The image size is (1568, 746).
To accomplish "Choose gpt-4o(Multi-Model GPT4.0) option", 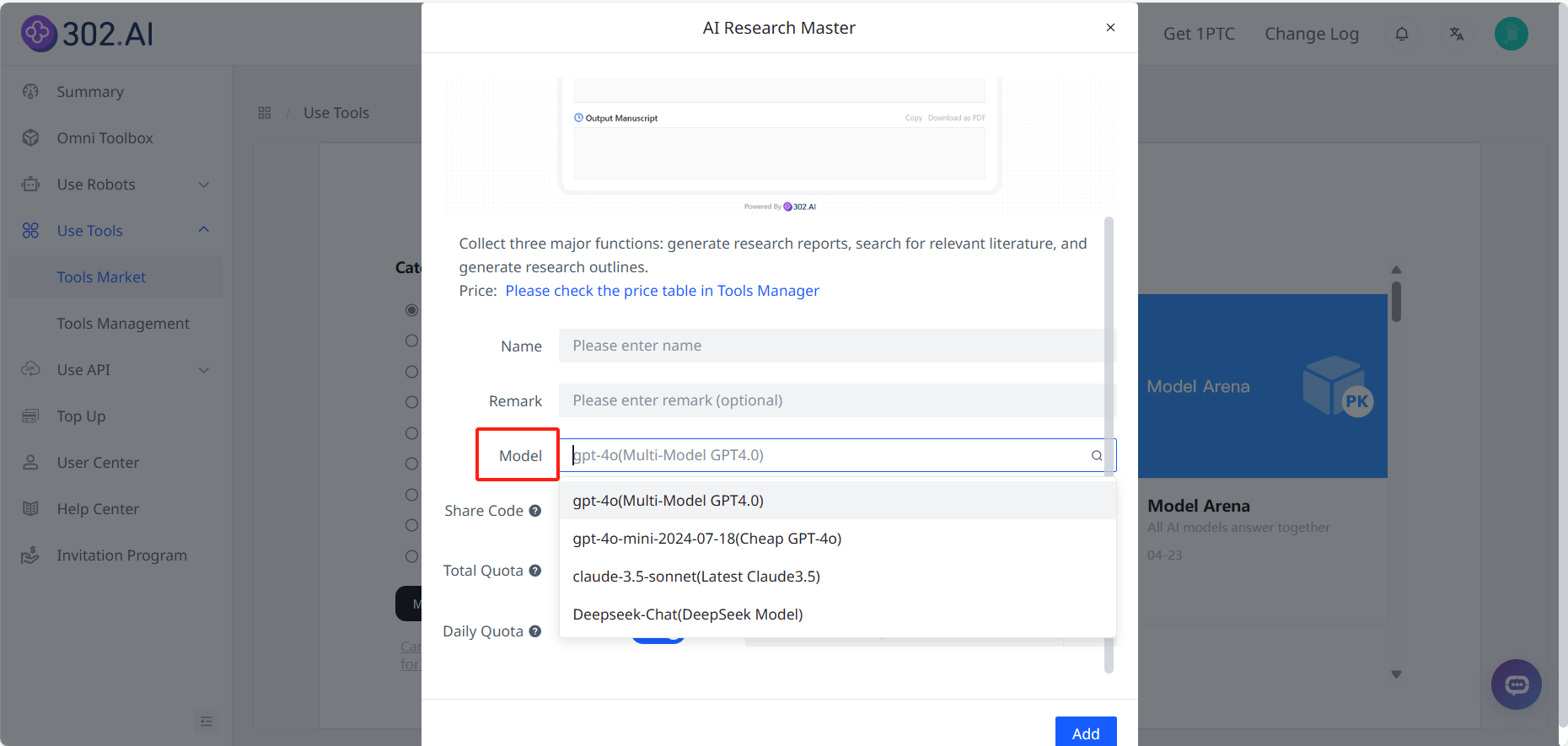I will [x=837, y=501].
